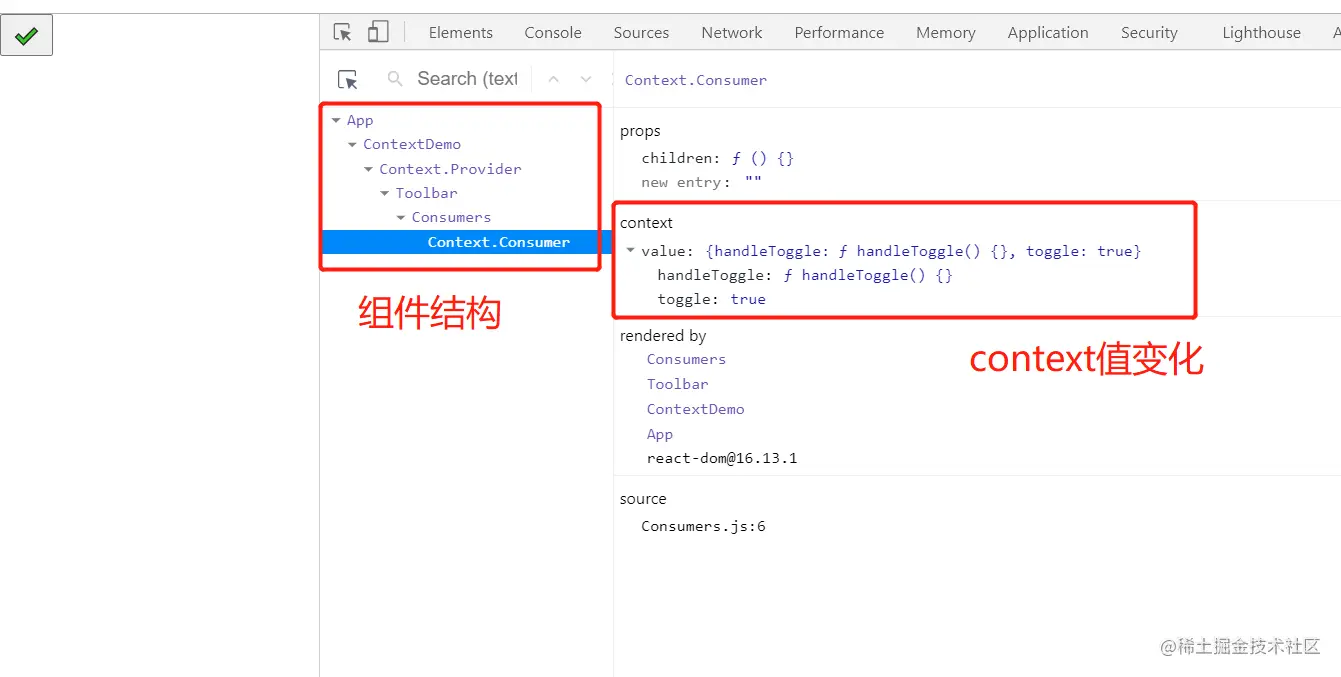Collapse the context value object arrow
Viewport: 1341px width, 677px height.
coord(630,251)
